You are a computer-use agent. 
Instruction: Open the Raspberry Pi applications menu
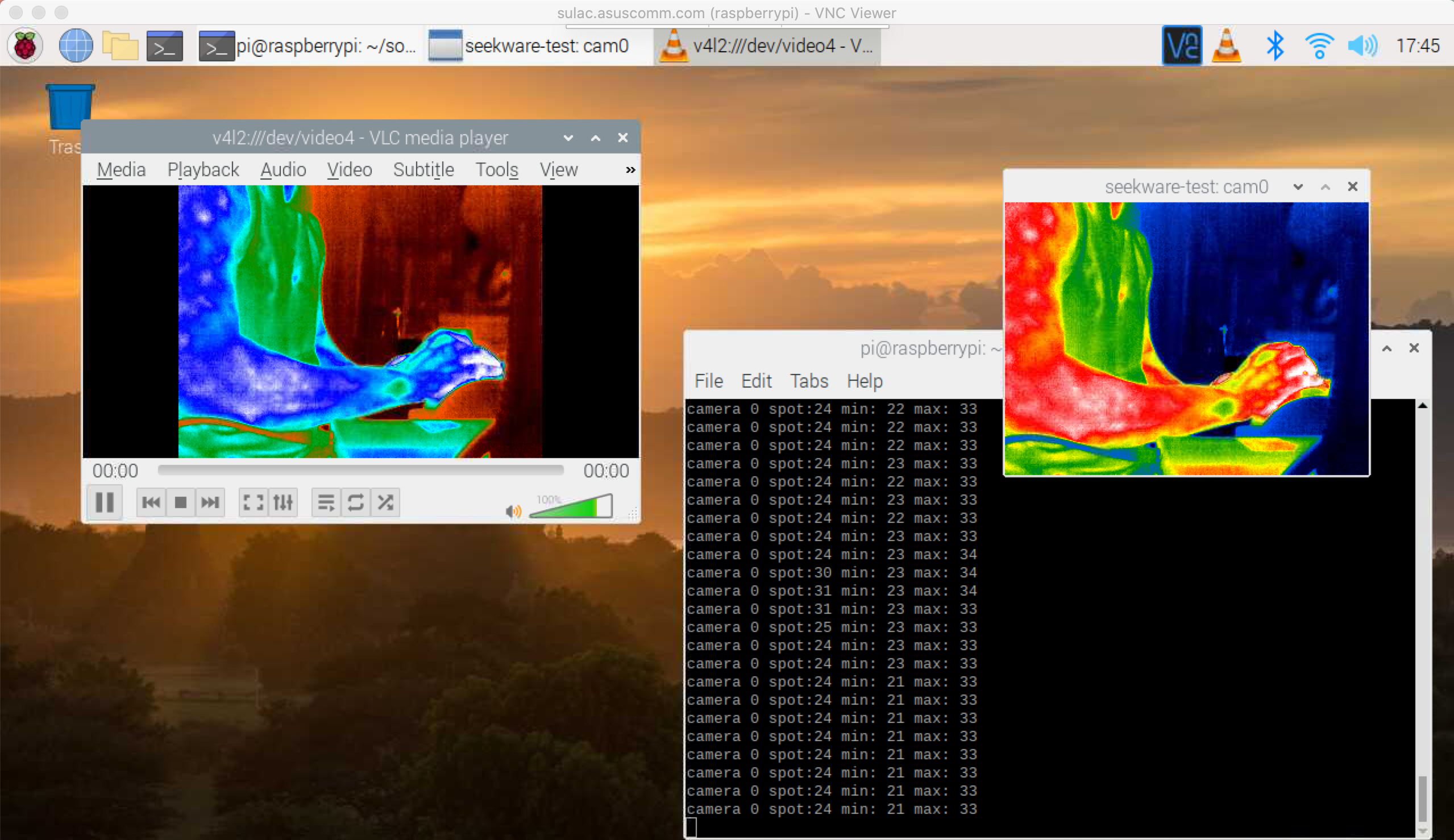pyautogui.click(x=25, y=45)
